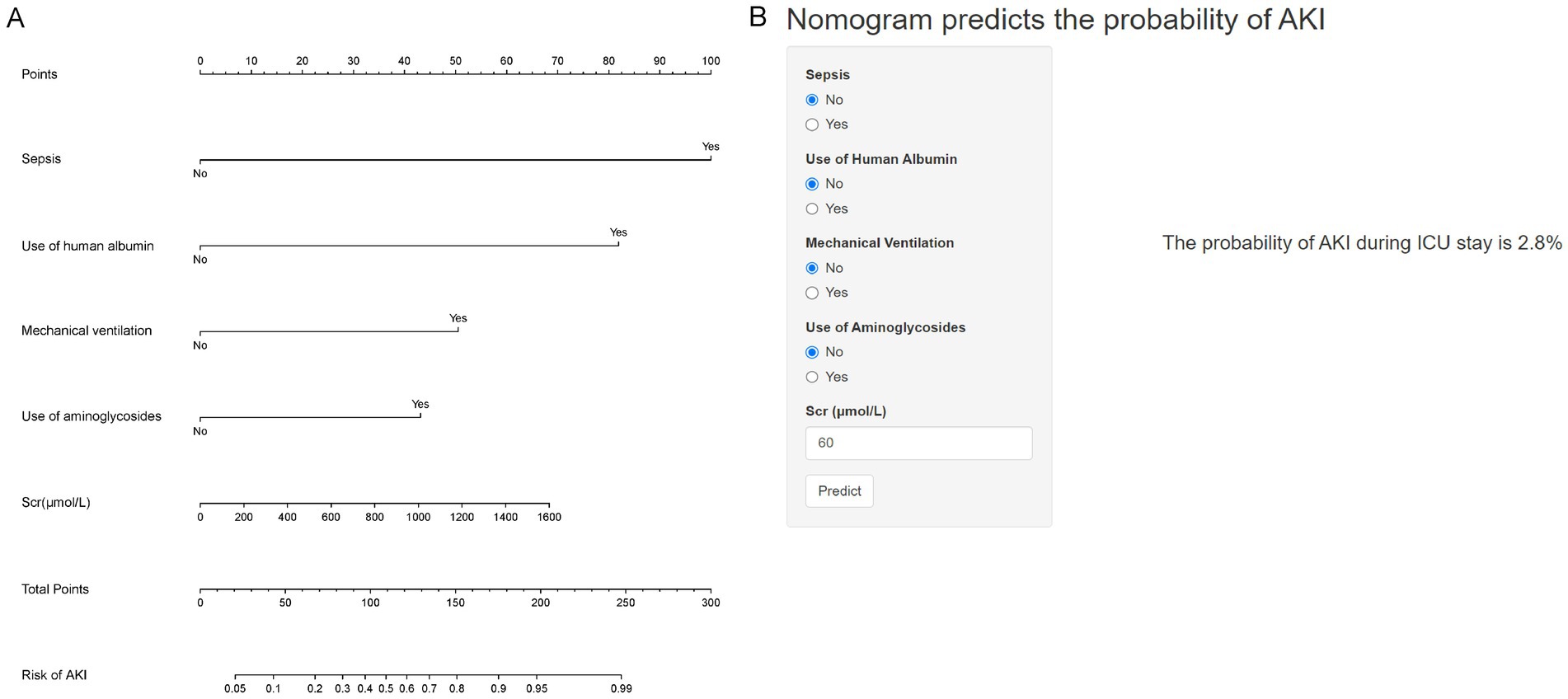This screenshot has width=1568, height=699.
Task: Select 'No' for Sepsis
Action: 812,99
